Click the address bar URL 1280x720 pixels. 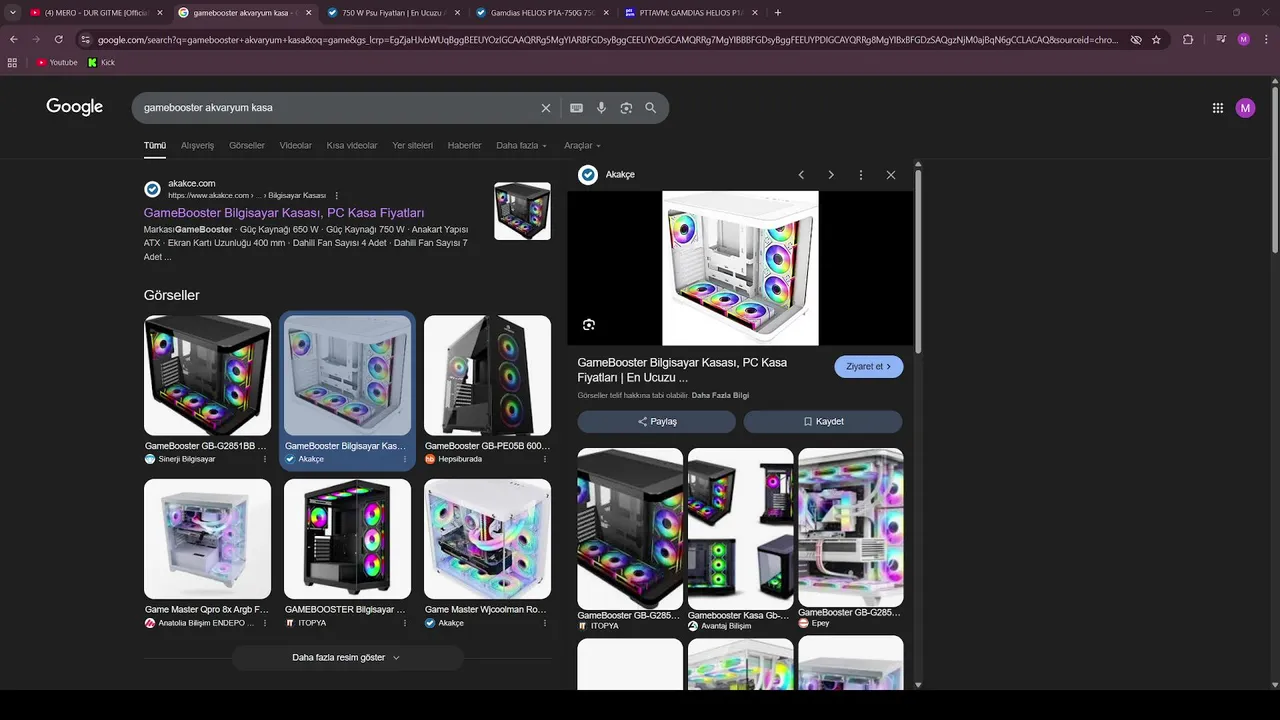pos(608,39)
